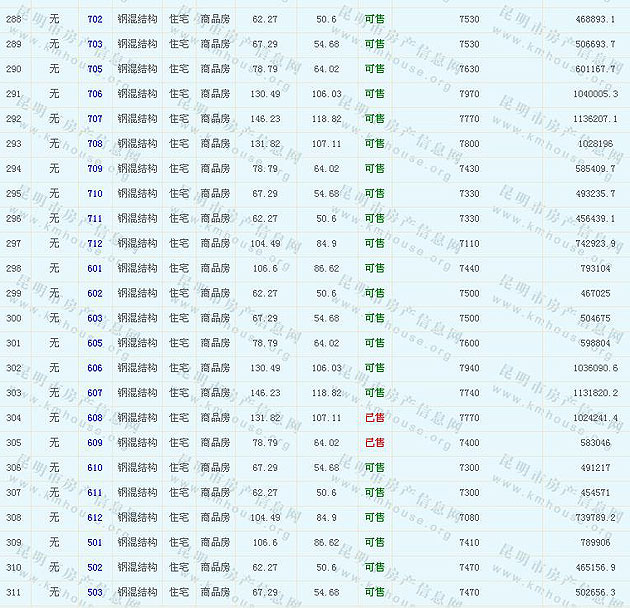Open the unit 710 link
Screen dimensions: 630x608
tap(95, 194)
